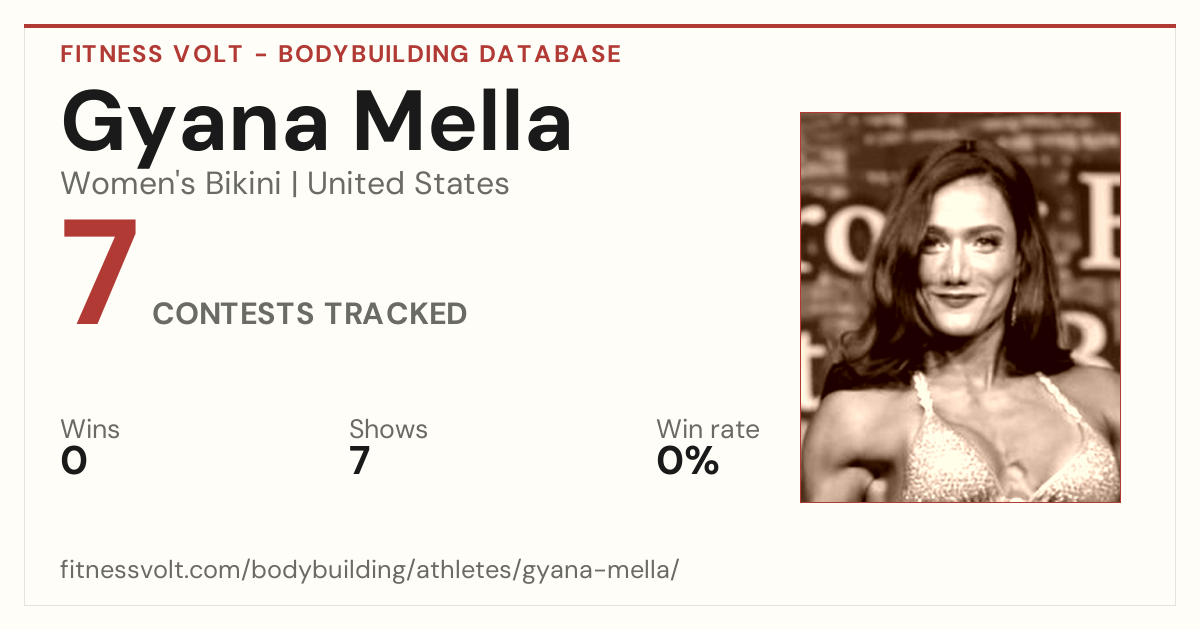Click the Wins stat label

tap(90, 430)
